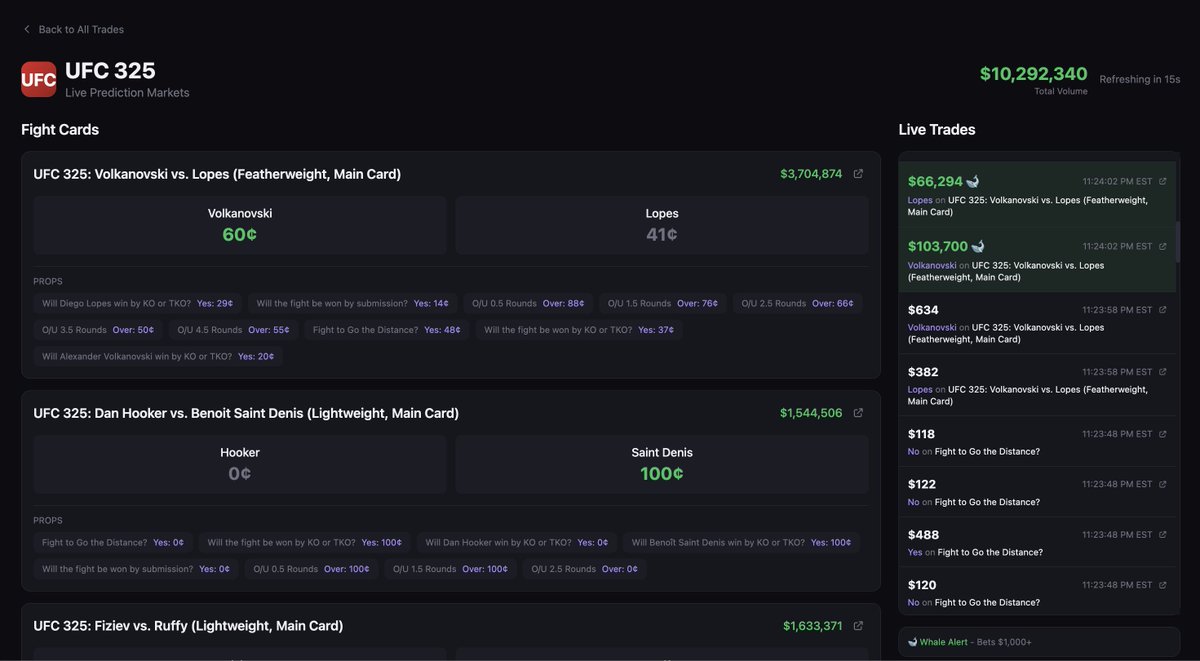Click 'won by KO or TKO?' Yes: 100¢ prop
Image resolution: width=1200 pixels, height=661 pixels.
click(305, 542)
